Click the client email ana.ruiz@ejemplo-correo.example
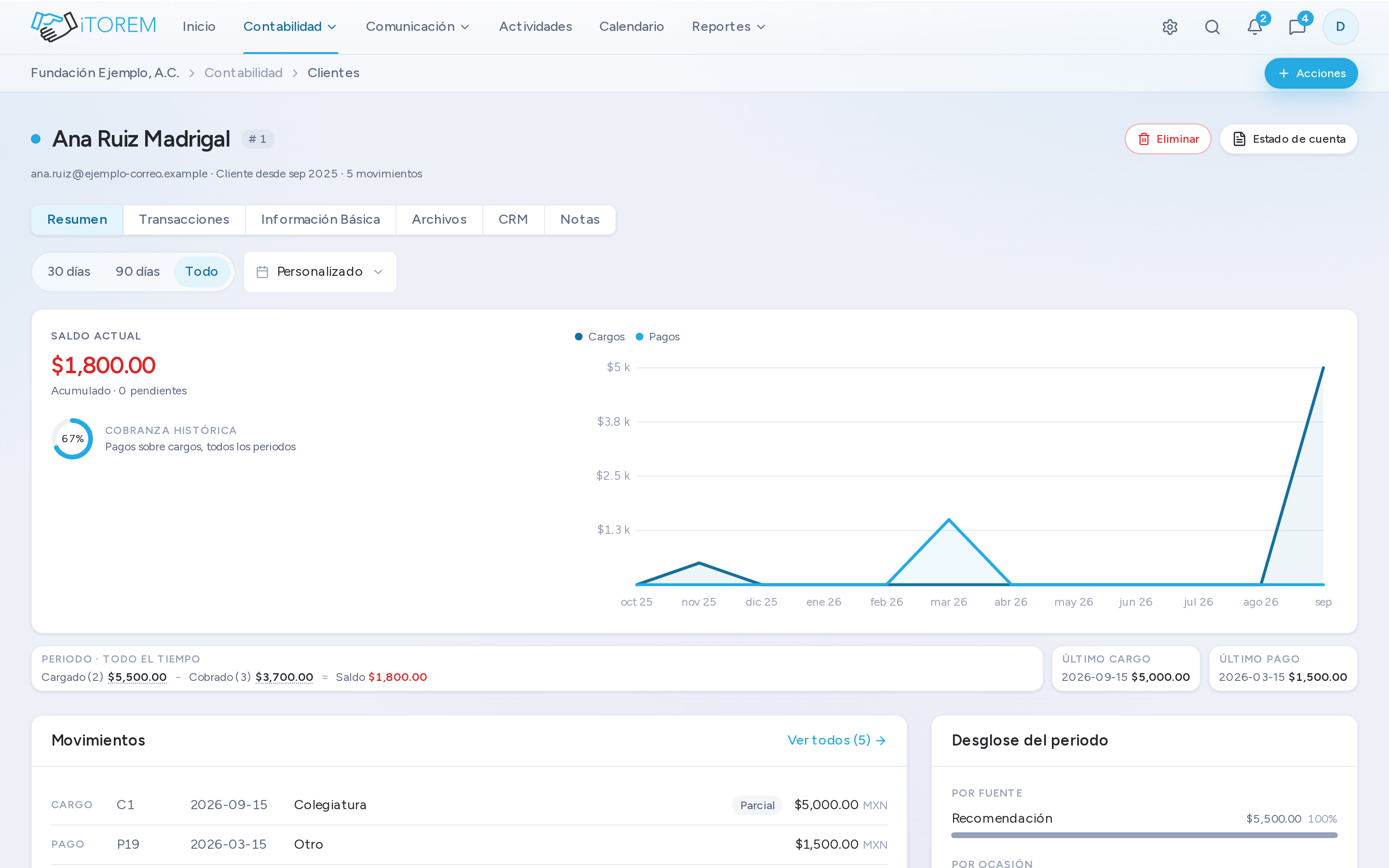Screen dimensions: 1389x868 point(120,174)
